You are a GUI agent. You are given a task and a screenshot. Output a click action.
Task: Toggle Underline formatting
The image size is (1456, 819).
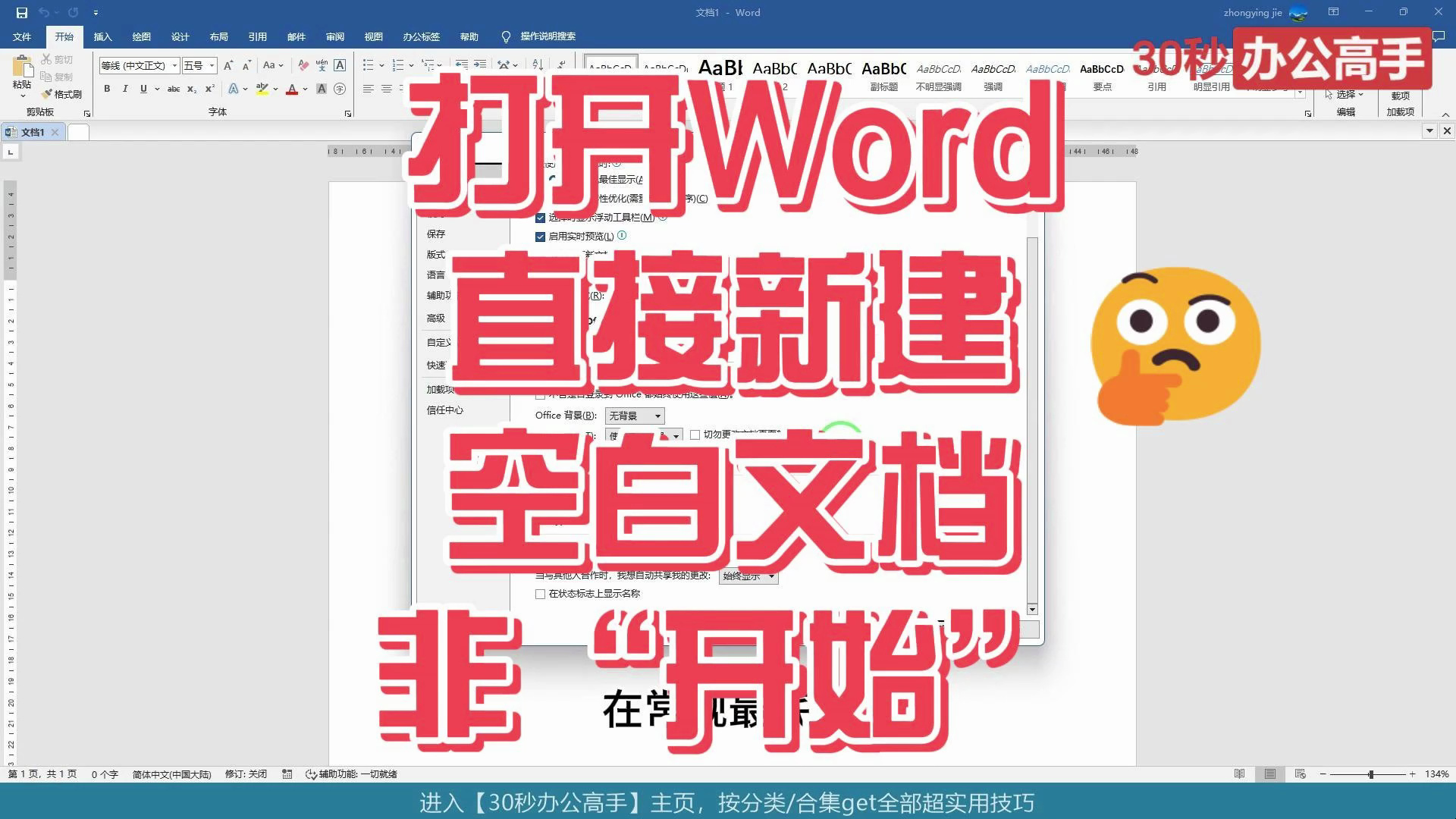(143, 89)
